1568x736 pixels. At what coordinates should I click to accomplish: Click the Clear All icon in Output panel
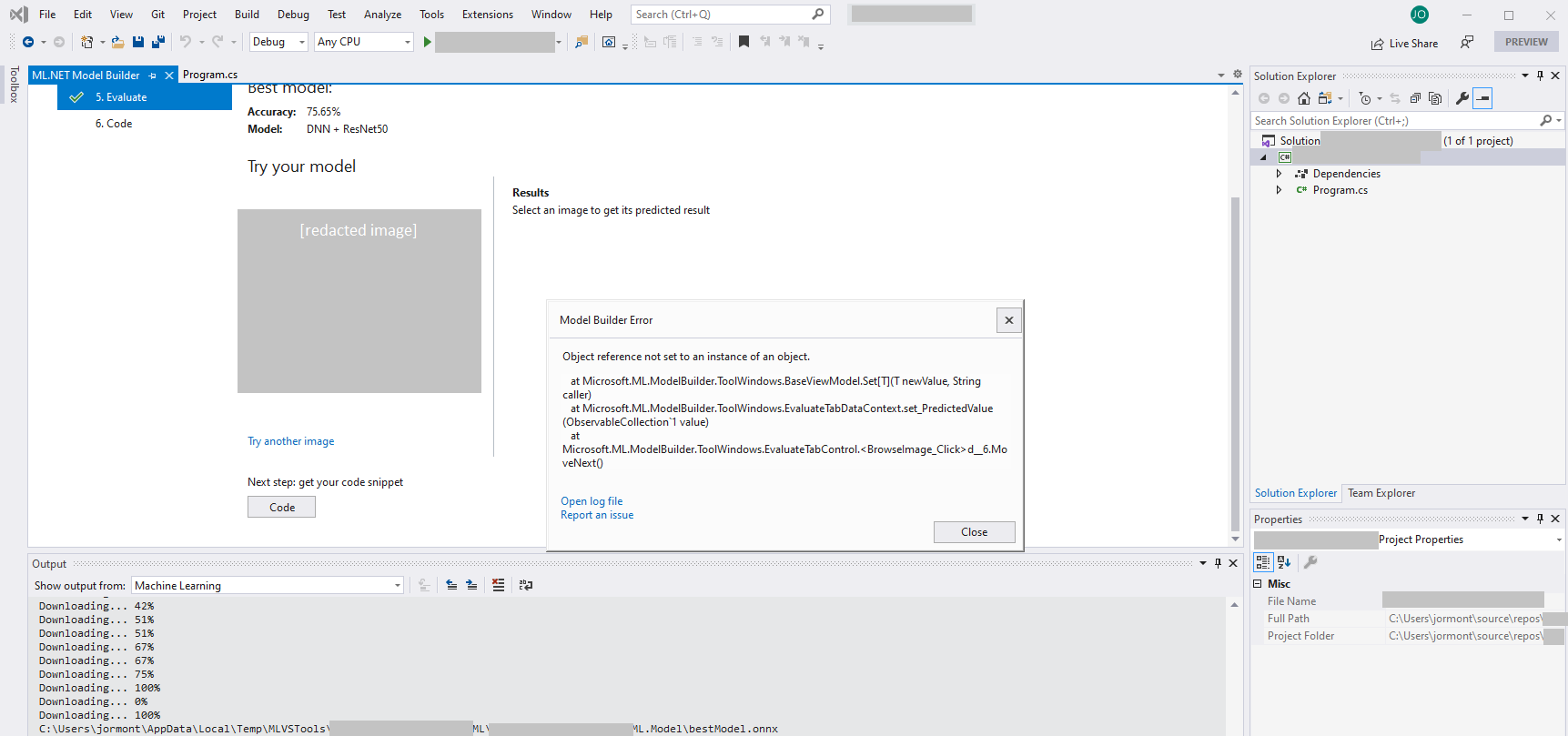click(x=498, y=585)
